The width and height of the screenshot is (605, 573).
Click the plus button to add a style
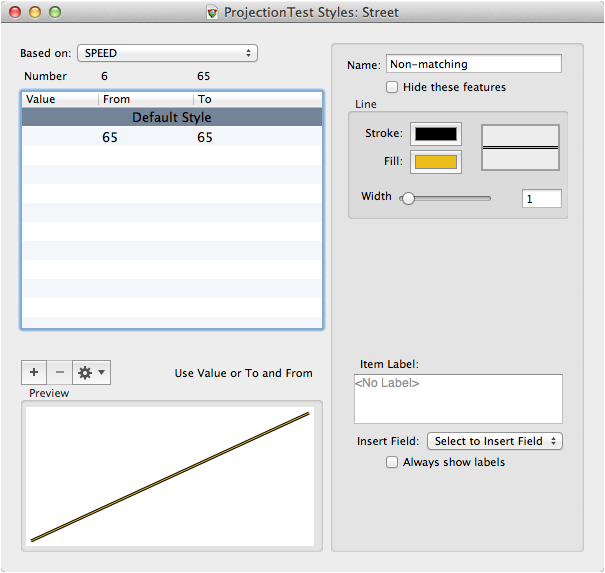click(34, 372)
